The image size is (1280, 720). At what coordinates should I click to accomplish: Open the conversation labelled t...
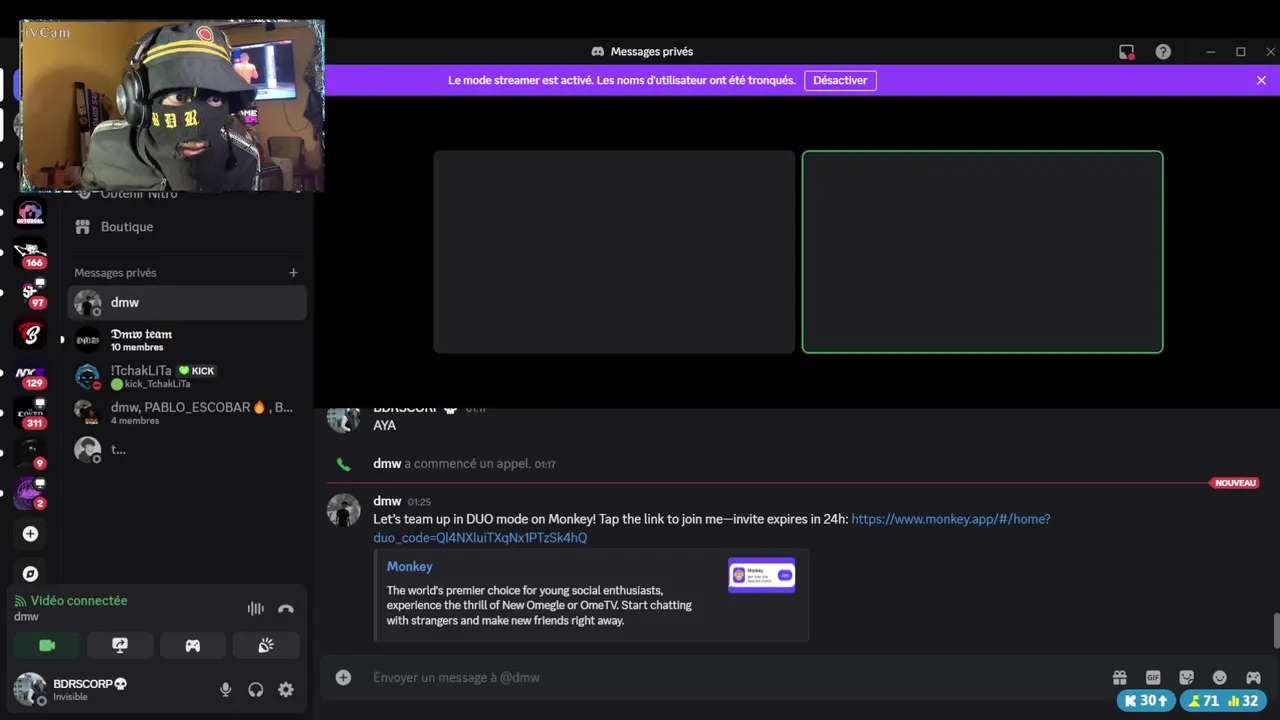tap(187, 449)
